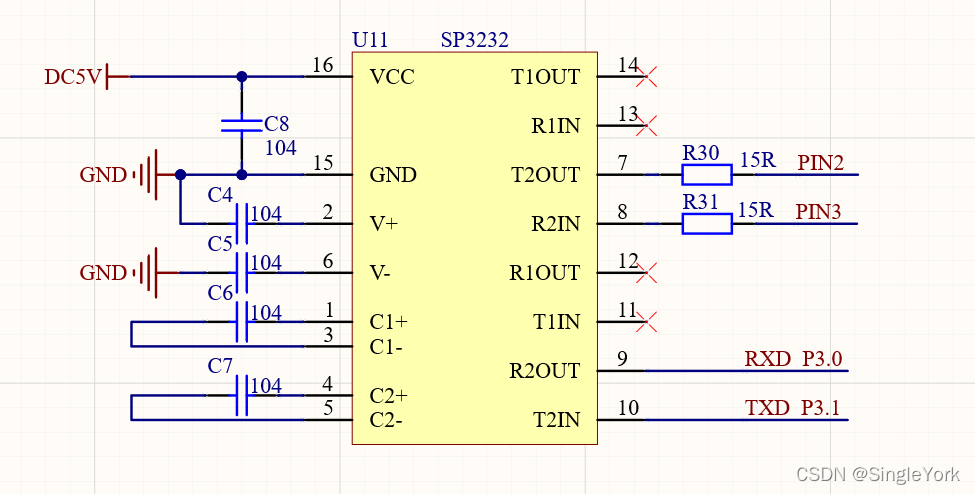Select the U11 designator text
Image resolution: width=975 pixels, height=494 pixels.
point(370,40)
